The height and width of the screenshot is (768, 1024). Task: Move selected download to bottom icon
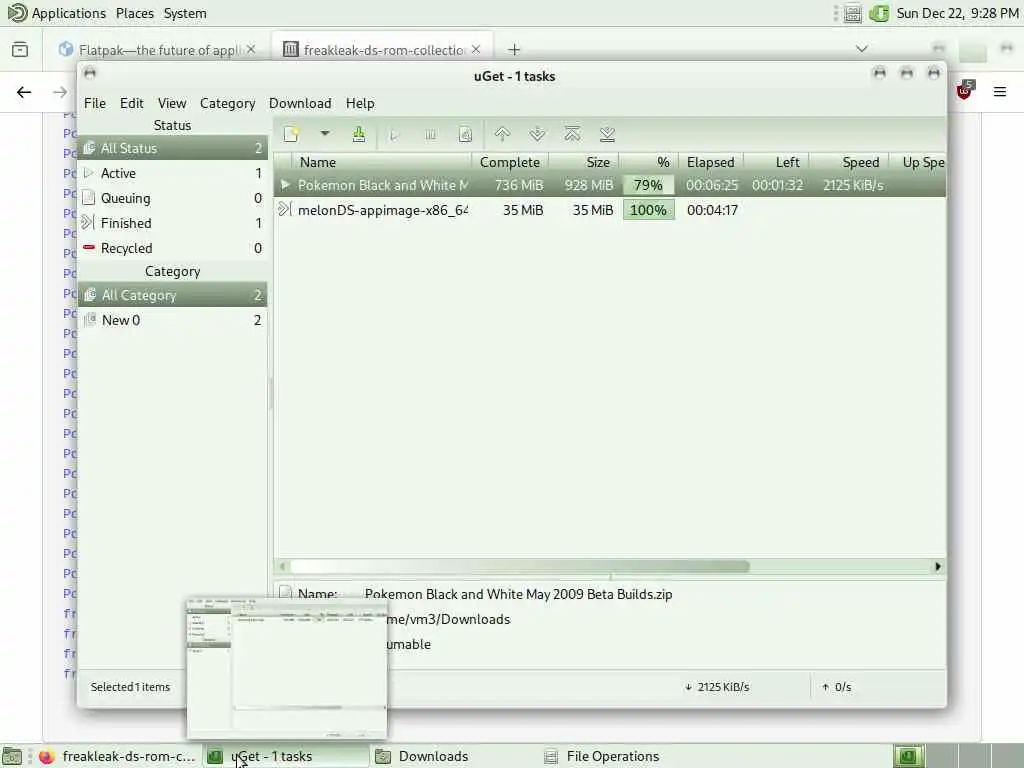pos(607,135)
